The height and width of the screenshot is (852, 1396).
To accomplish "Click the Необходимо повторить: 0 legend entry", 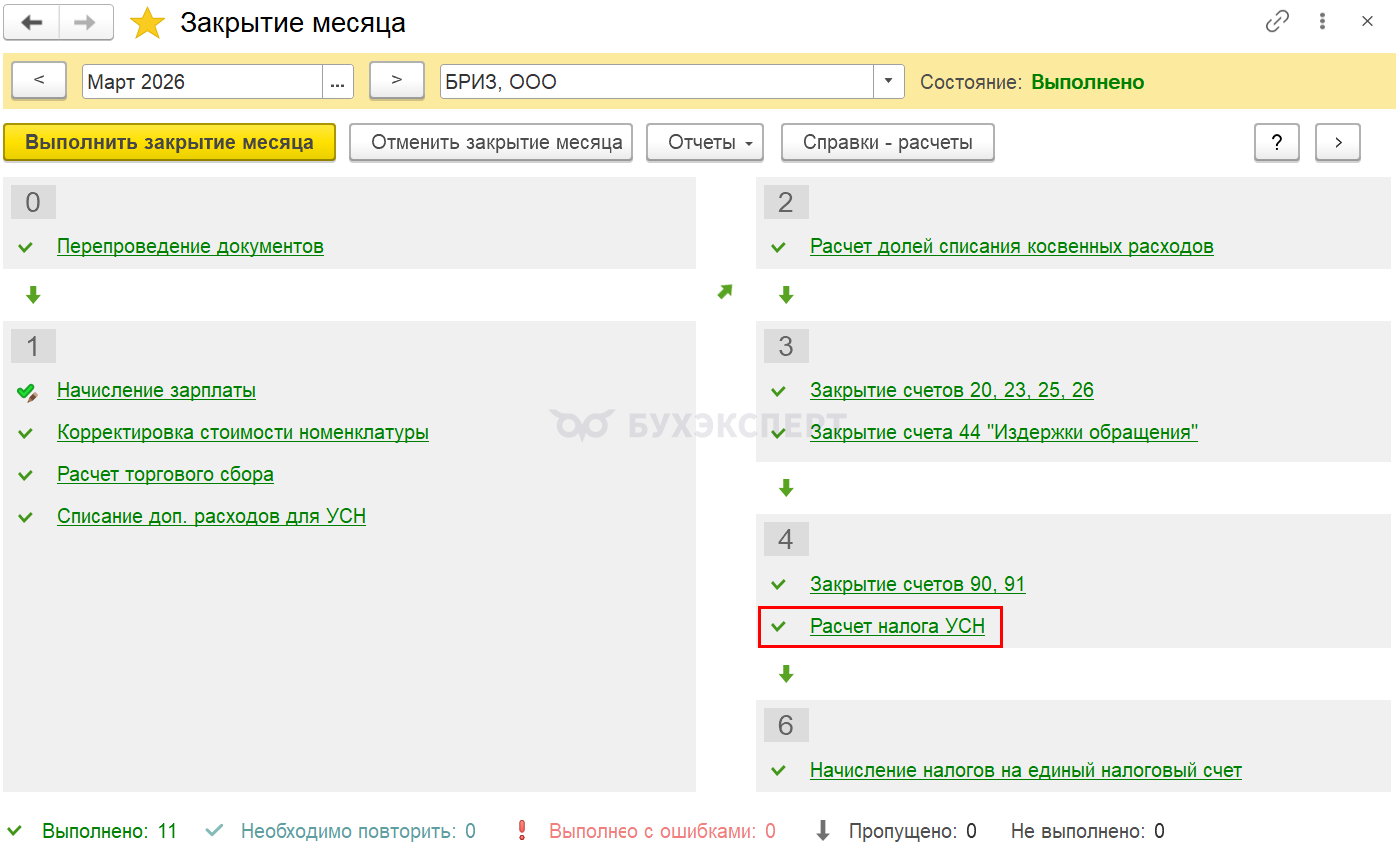I will [x=358, y=831].
